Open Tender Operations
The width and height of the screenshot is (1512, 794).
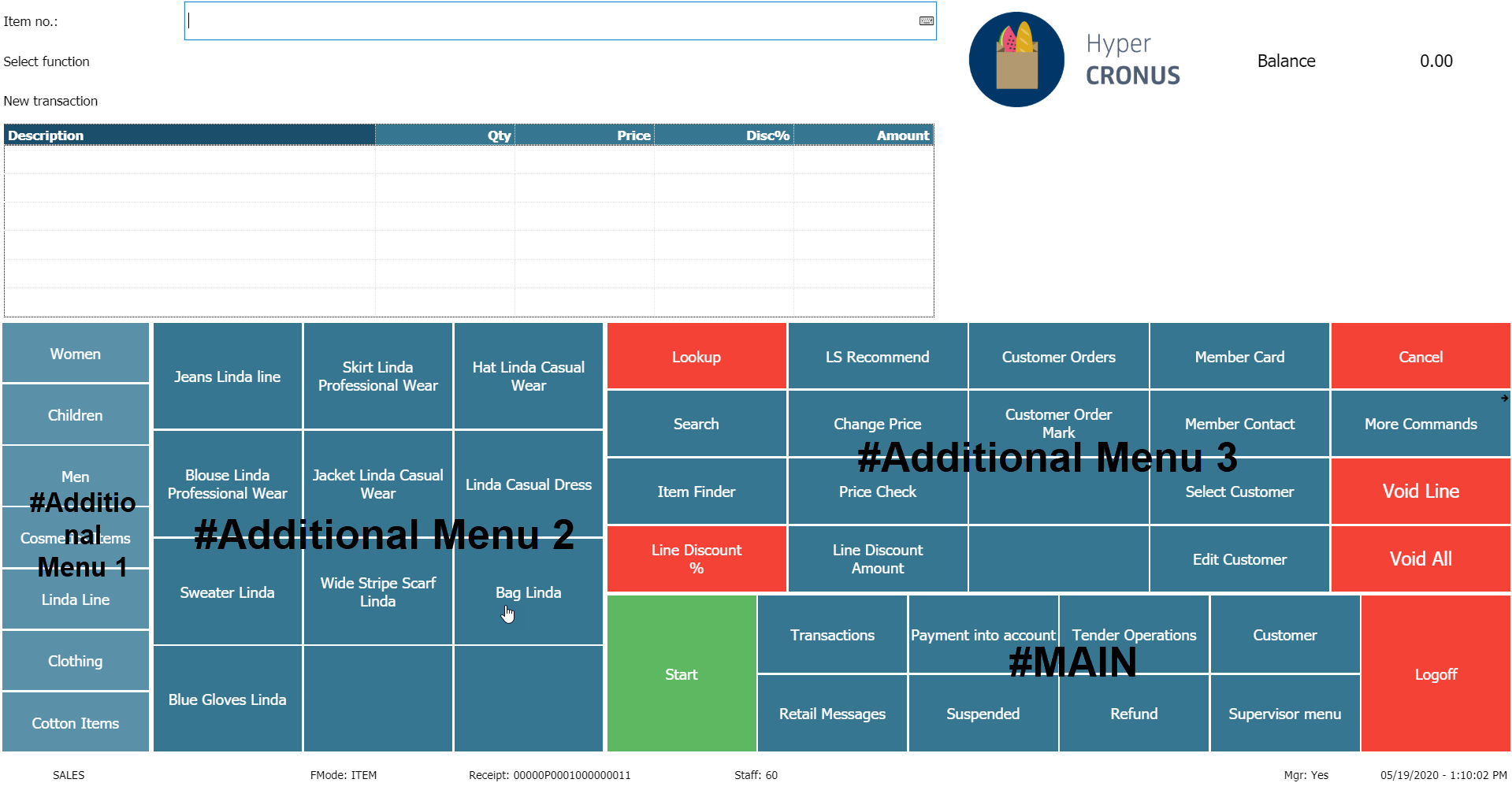1134,635
